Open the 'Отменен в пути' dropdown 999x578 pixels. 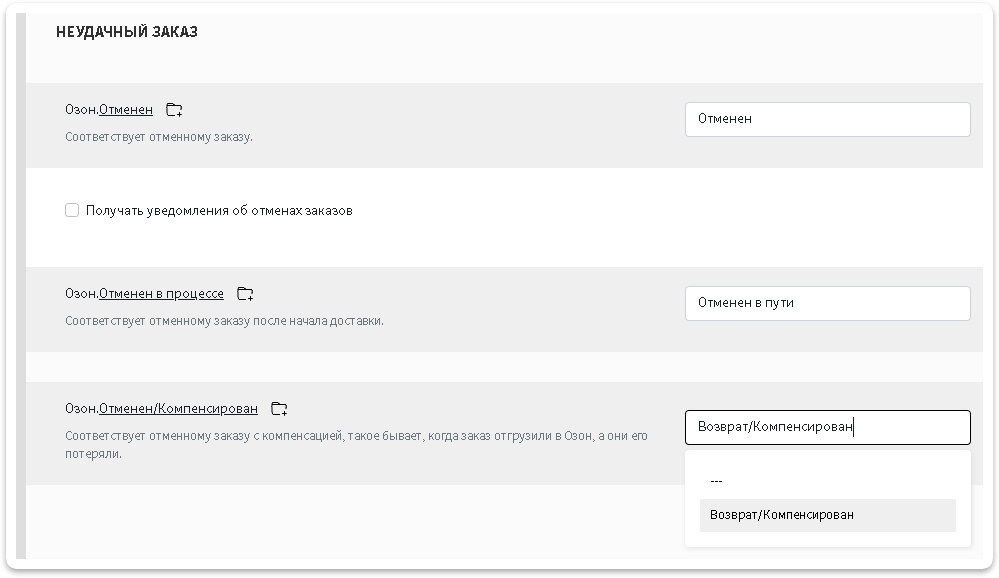pyautogui.click(x=828, y=303)
